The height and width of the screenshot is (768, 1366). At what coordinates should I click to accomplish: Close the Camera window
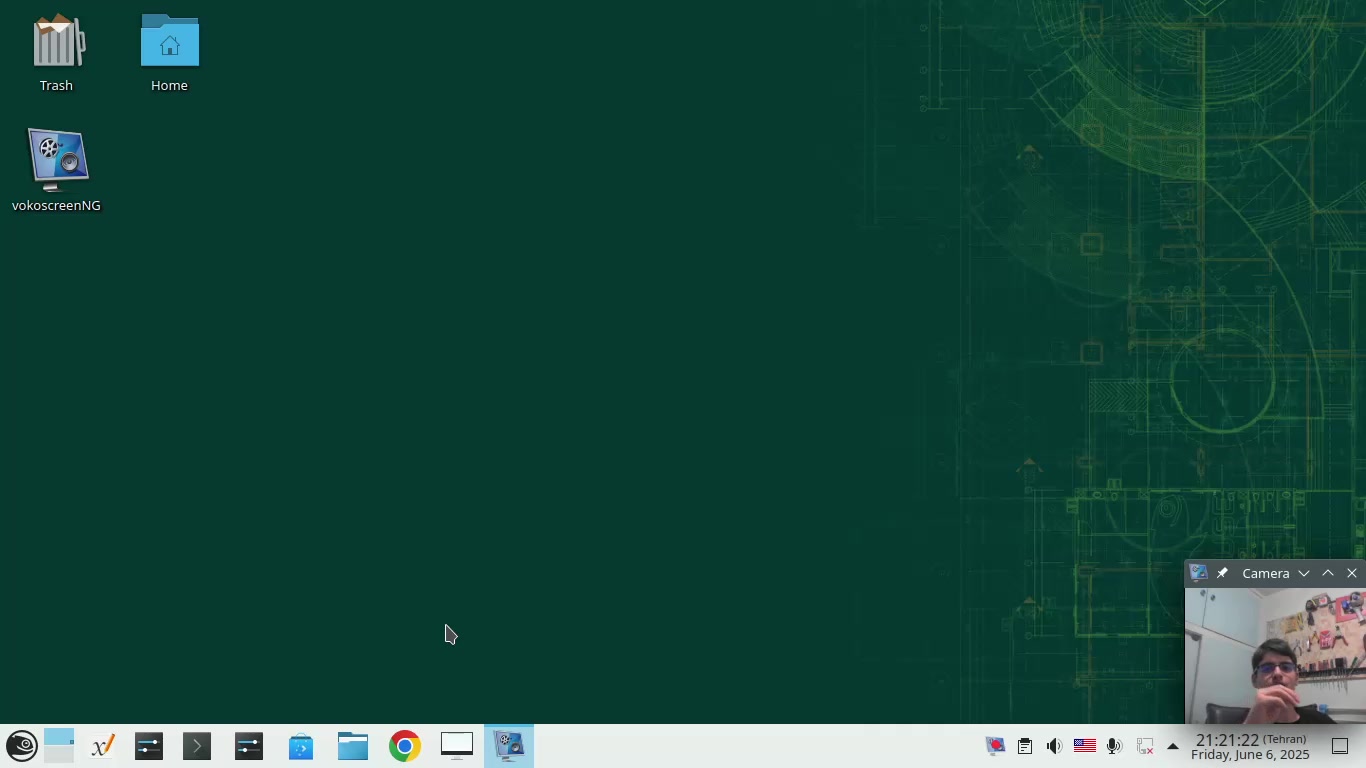click(1352, 573)
